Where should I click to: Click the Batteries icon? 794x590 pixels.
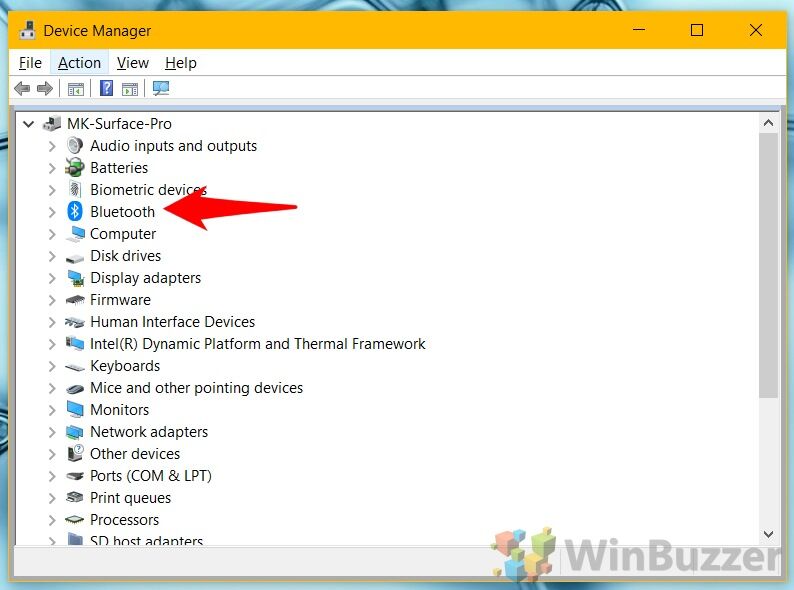pyautogui.click(x=75, y=168)
